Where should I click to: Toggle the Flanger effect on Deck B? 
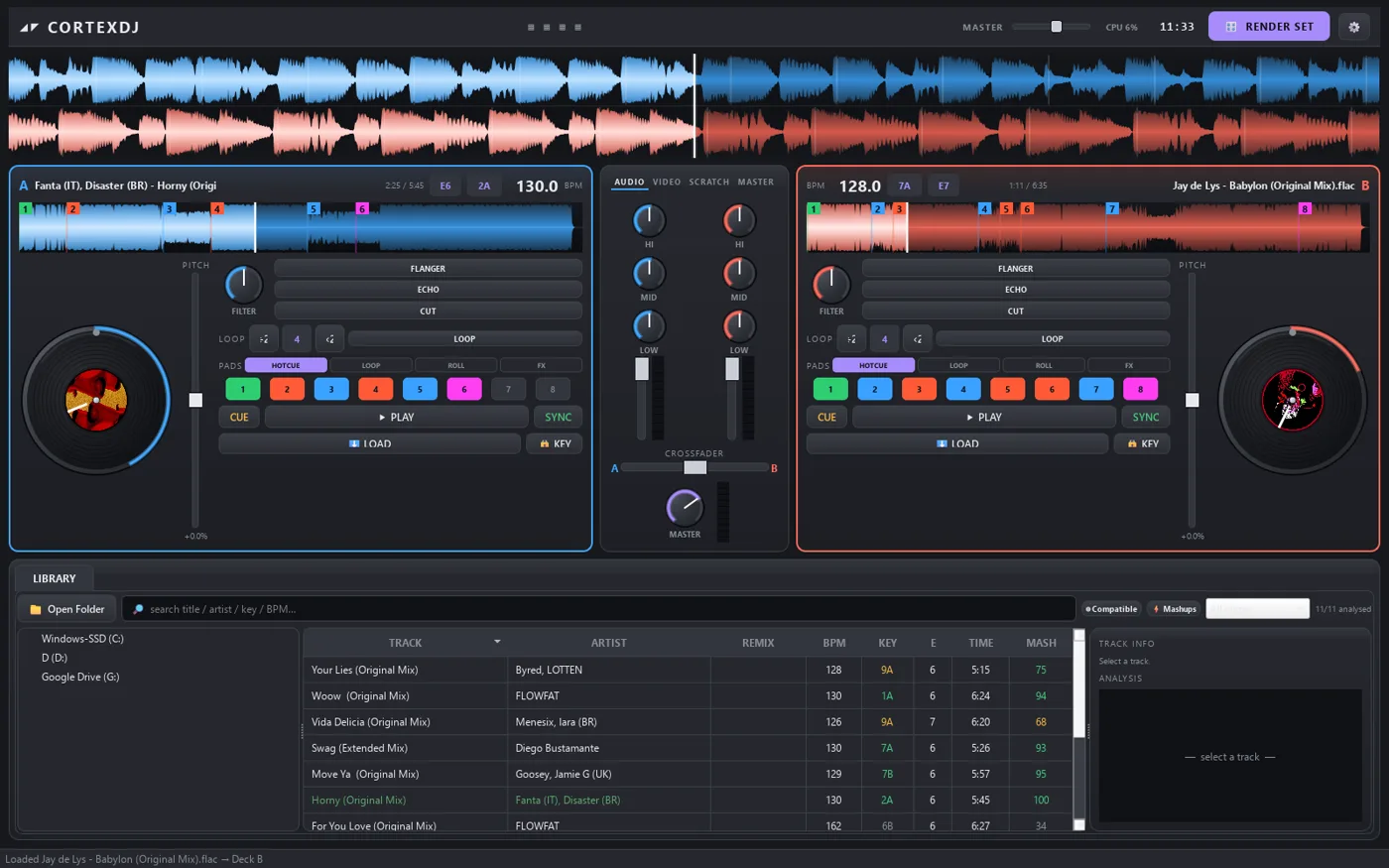pyautogui.click(x=1015, y=268)
